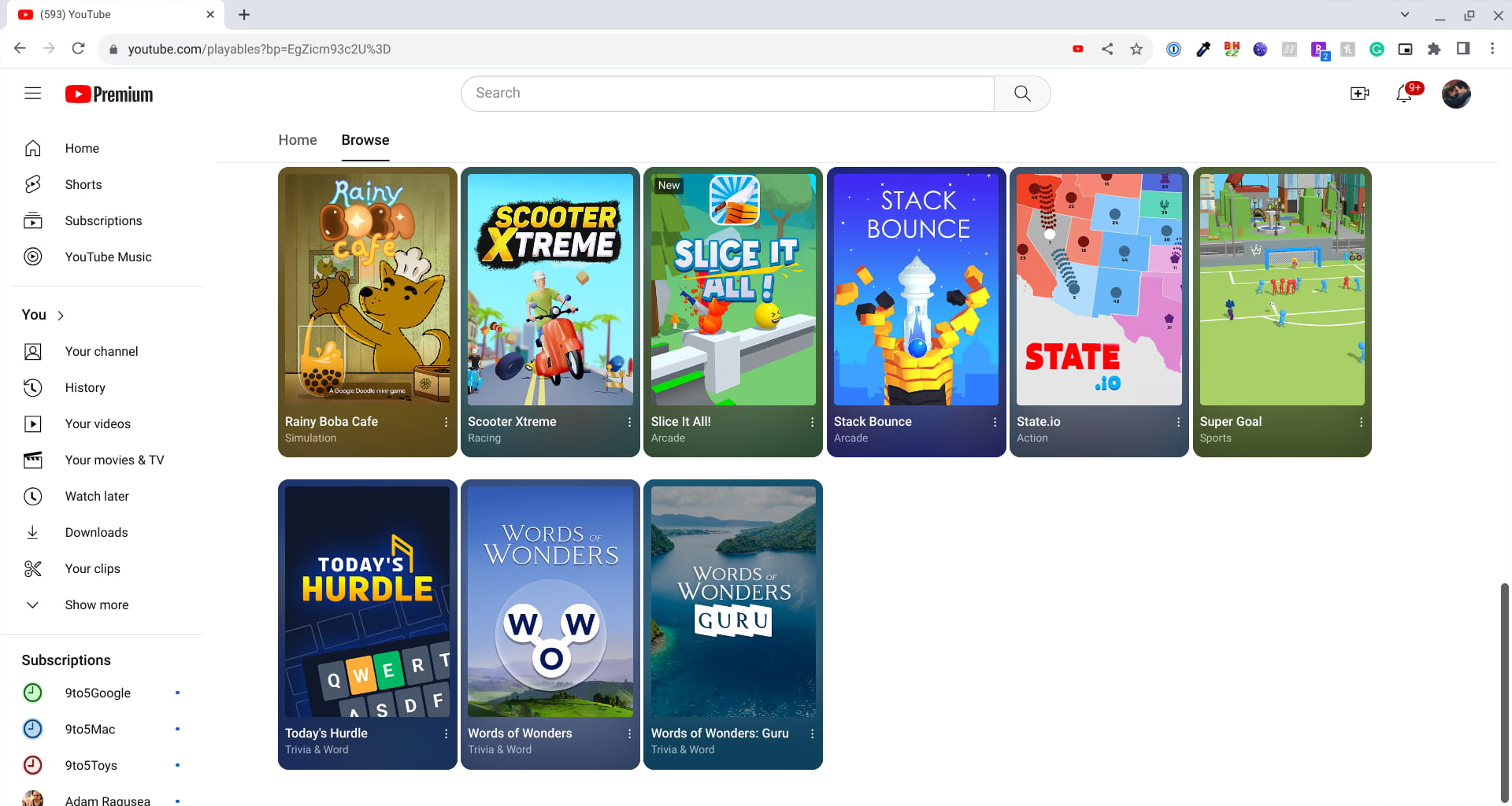Image resolution: width=1512 pixels, height=806 pixels.
Task: Expand the You section chevron
Action: click(60, 315)
